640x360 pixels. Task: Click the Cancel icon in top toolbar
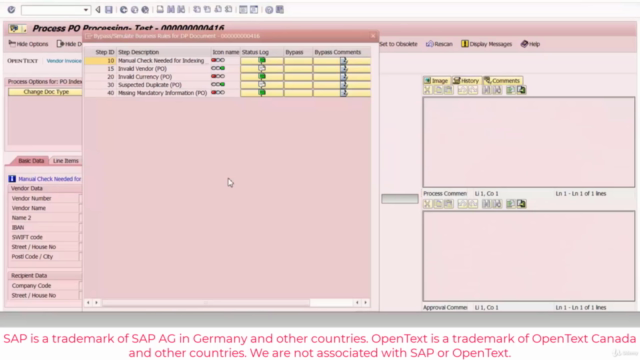coord(145,9)
